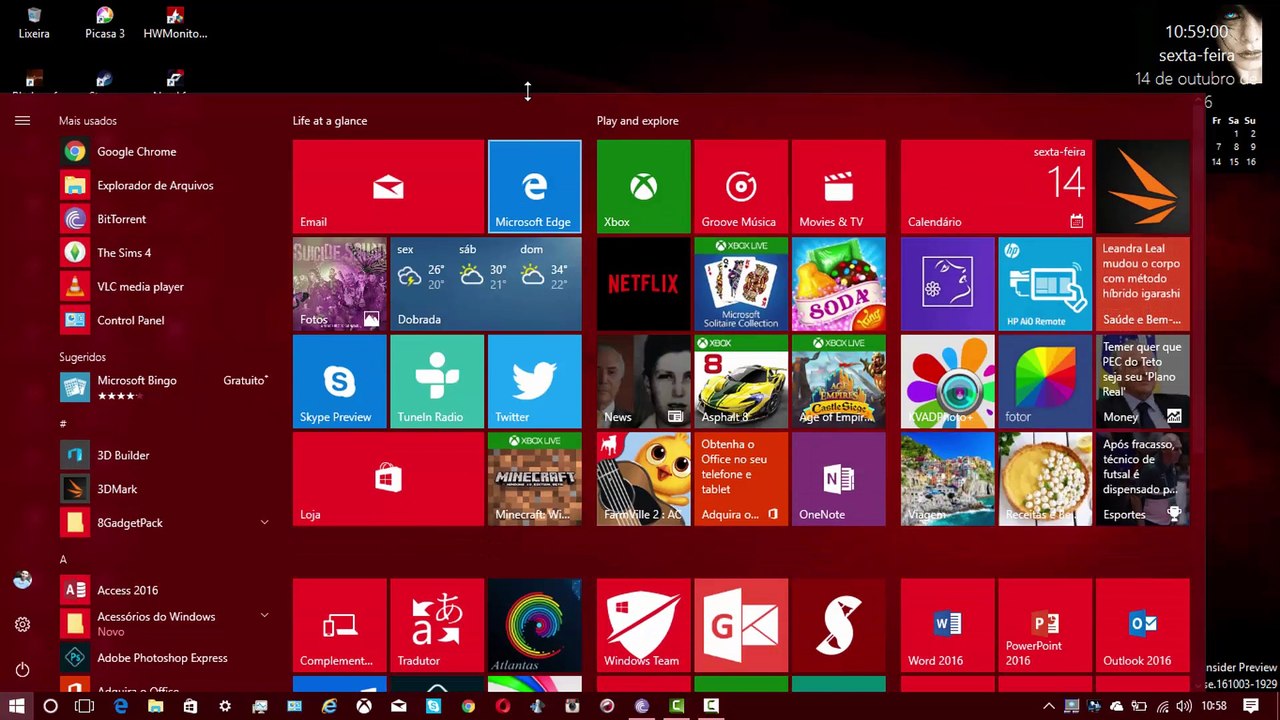Launch the Outlook 2016 tile
The height and width of the screenshot is (720, 1280).
coord(1143,625)
